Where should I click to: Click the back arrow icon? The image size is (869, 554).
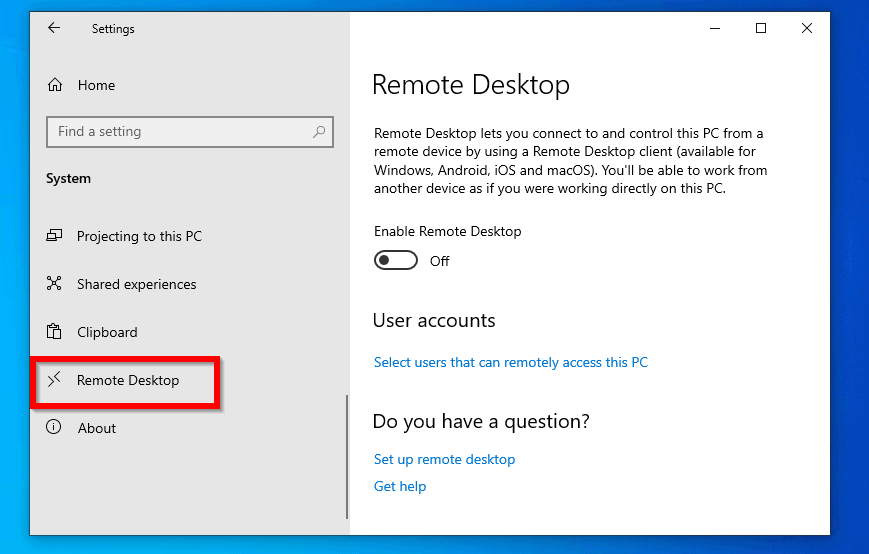[x=54, y=28]
